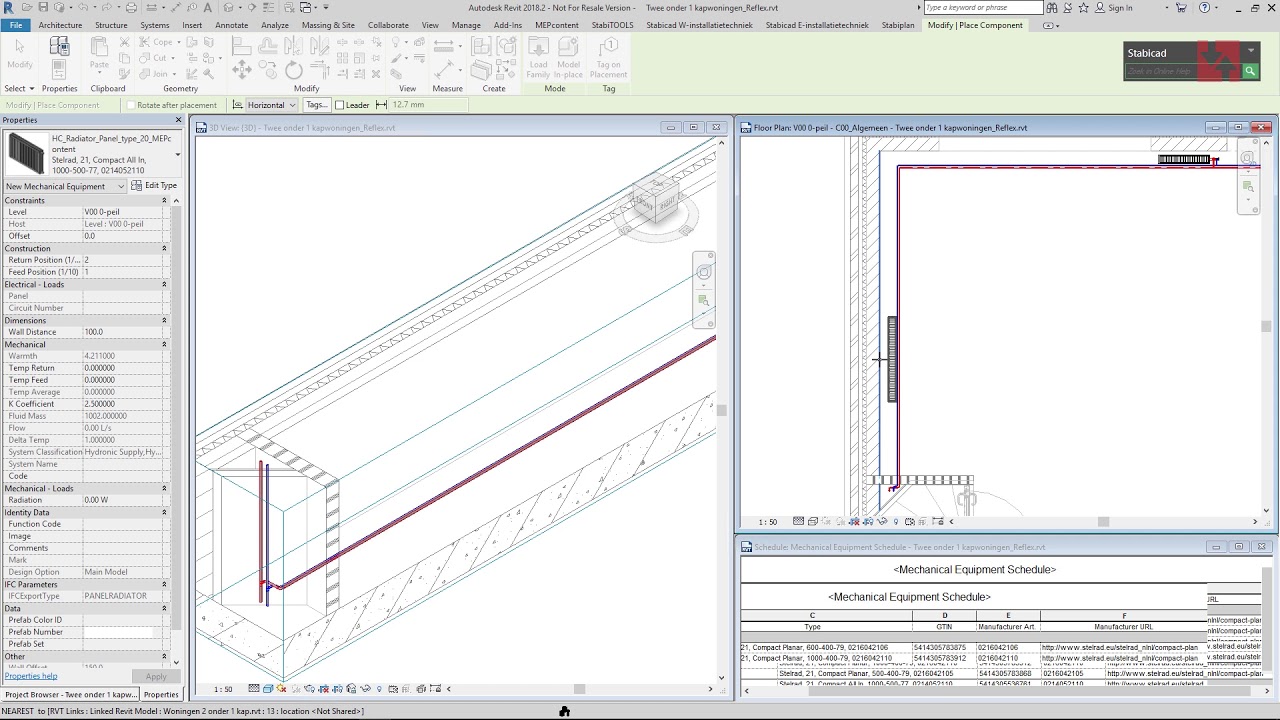Switch to the Systems ribbon tab

tap(155, 25)
